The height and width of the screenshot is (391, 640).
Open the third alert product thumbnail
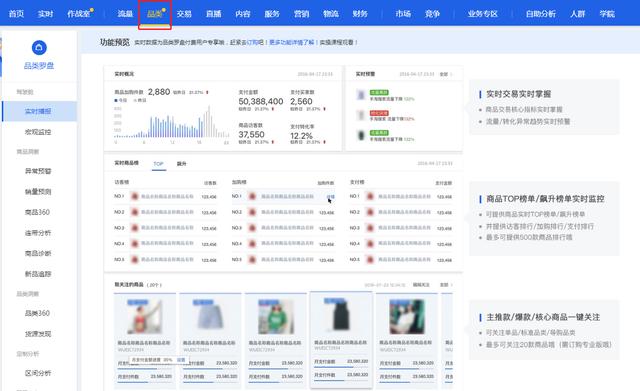tap(361, 135)
